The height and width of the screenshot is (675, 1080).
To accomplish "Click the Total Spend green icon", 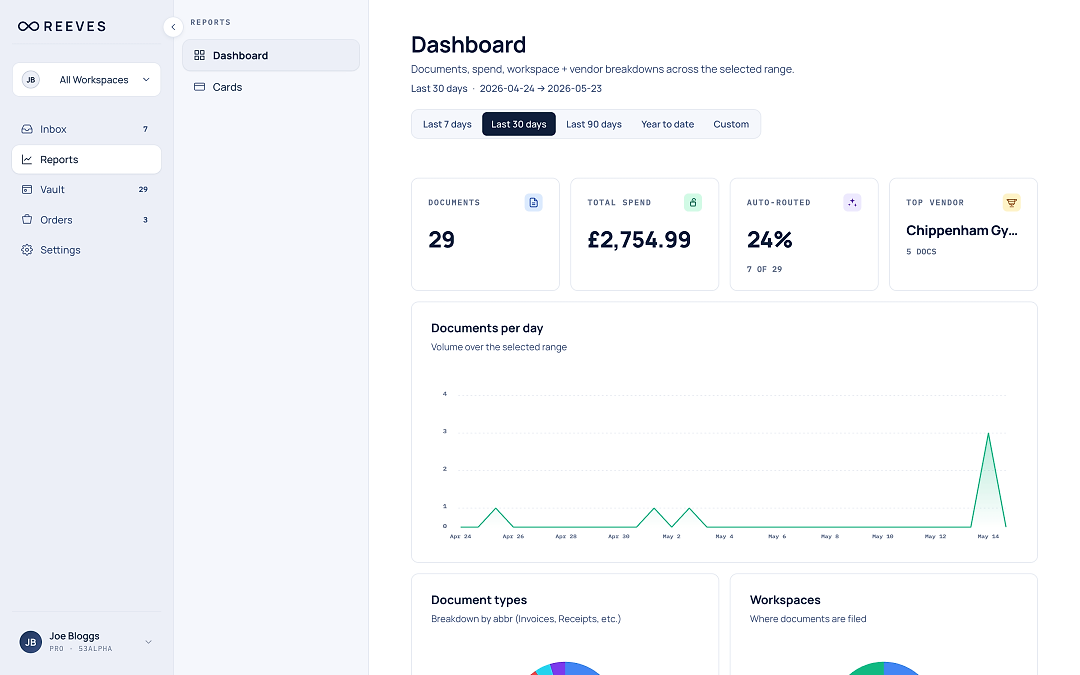I will 693,202.
